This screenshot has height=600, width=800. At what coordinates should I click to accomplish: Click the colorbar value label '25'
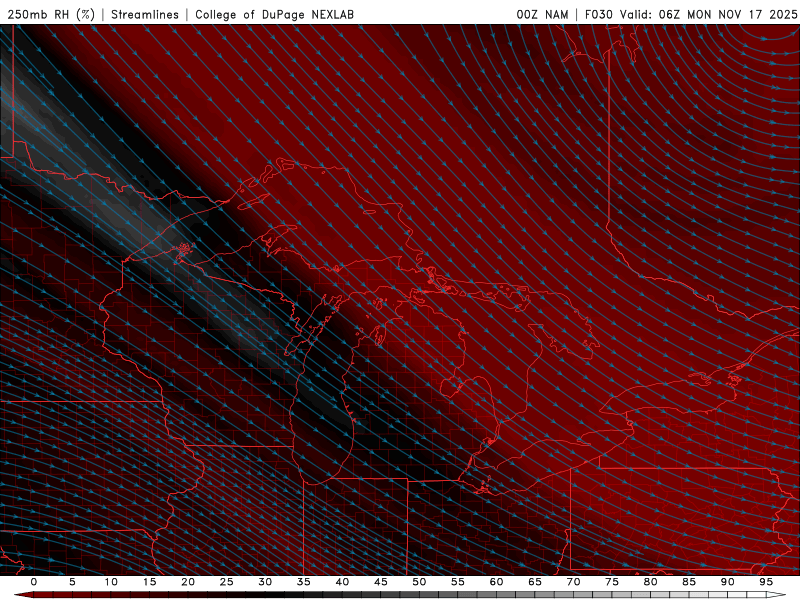click(227, 582)
